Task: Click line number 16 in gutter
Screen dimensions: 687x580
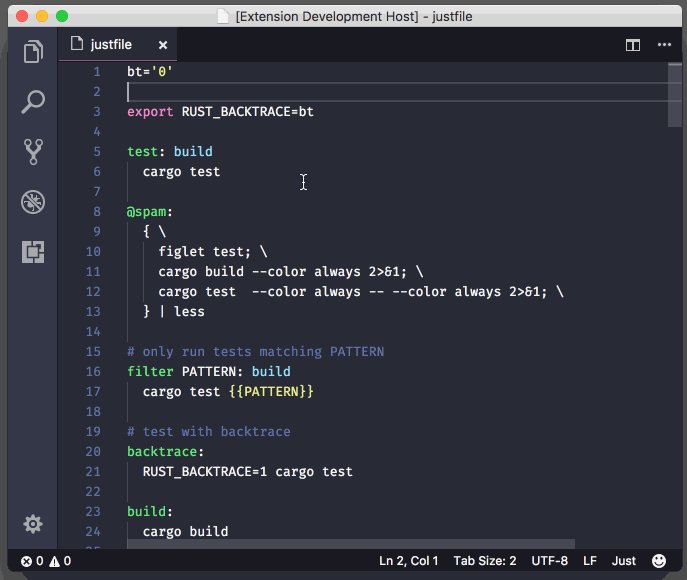Action: click(93, 371)
